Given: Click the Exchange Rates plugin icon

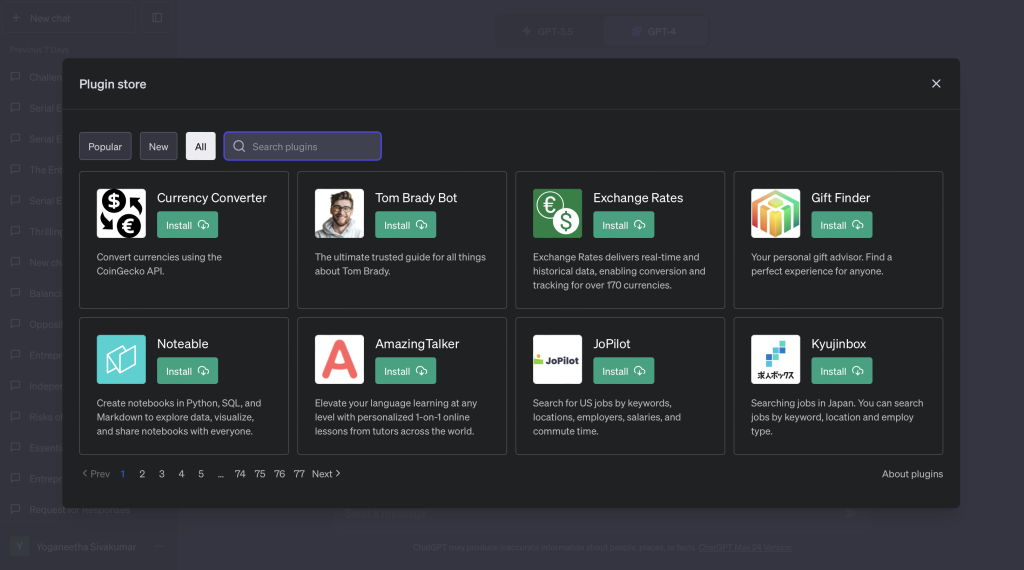Looking at the screenshot, I should click(558, 214).
